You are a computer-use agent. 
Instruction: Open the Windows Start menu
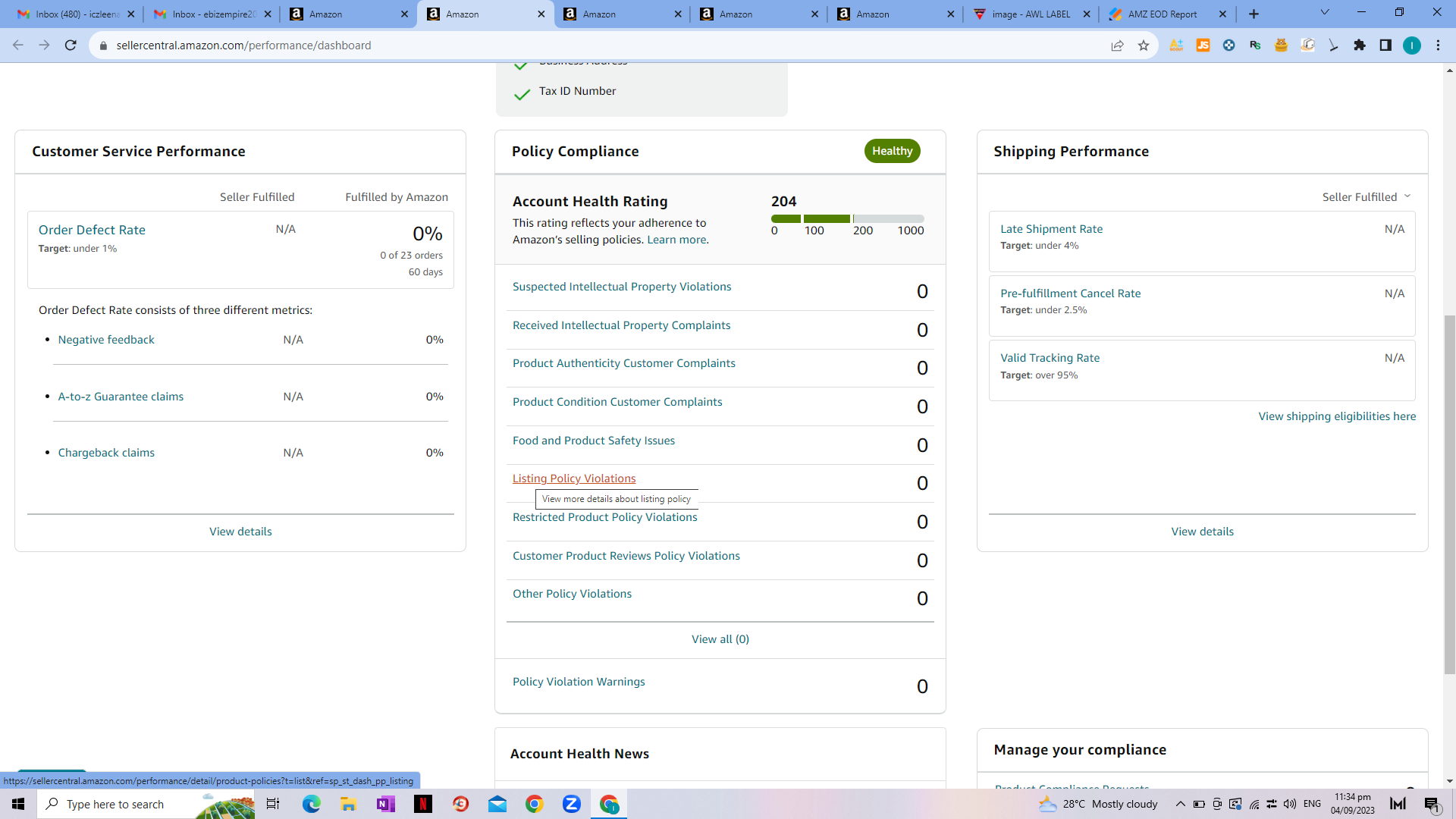18,804
